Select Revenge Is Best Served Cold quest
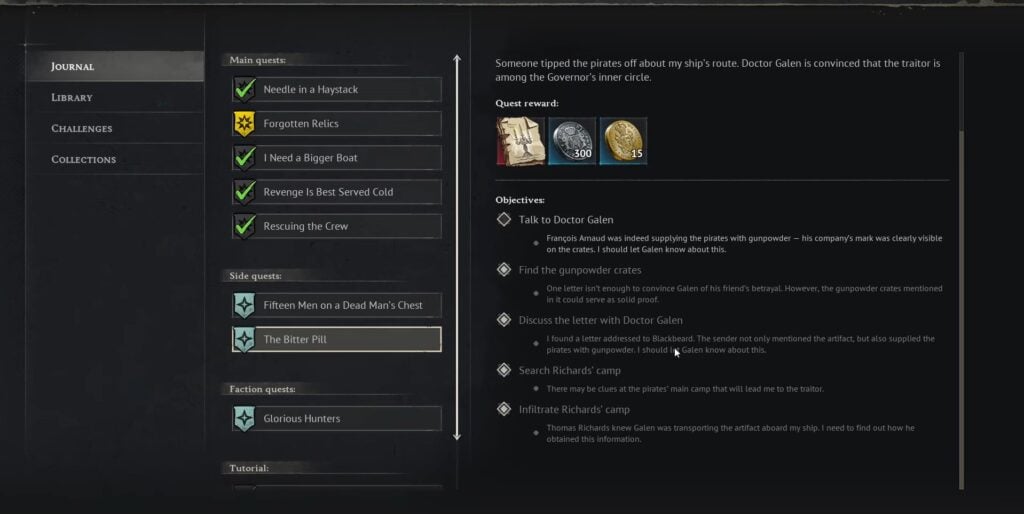This screenshot has width=1024, height=514. 328,192
